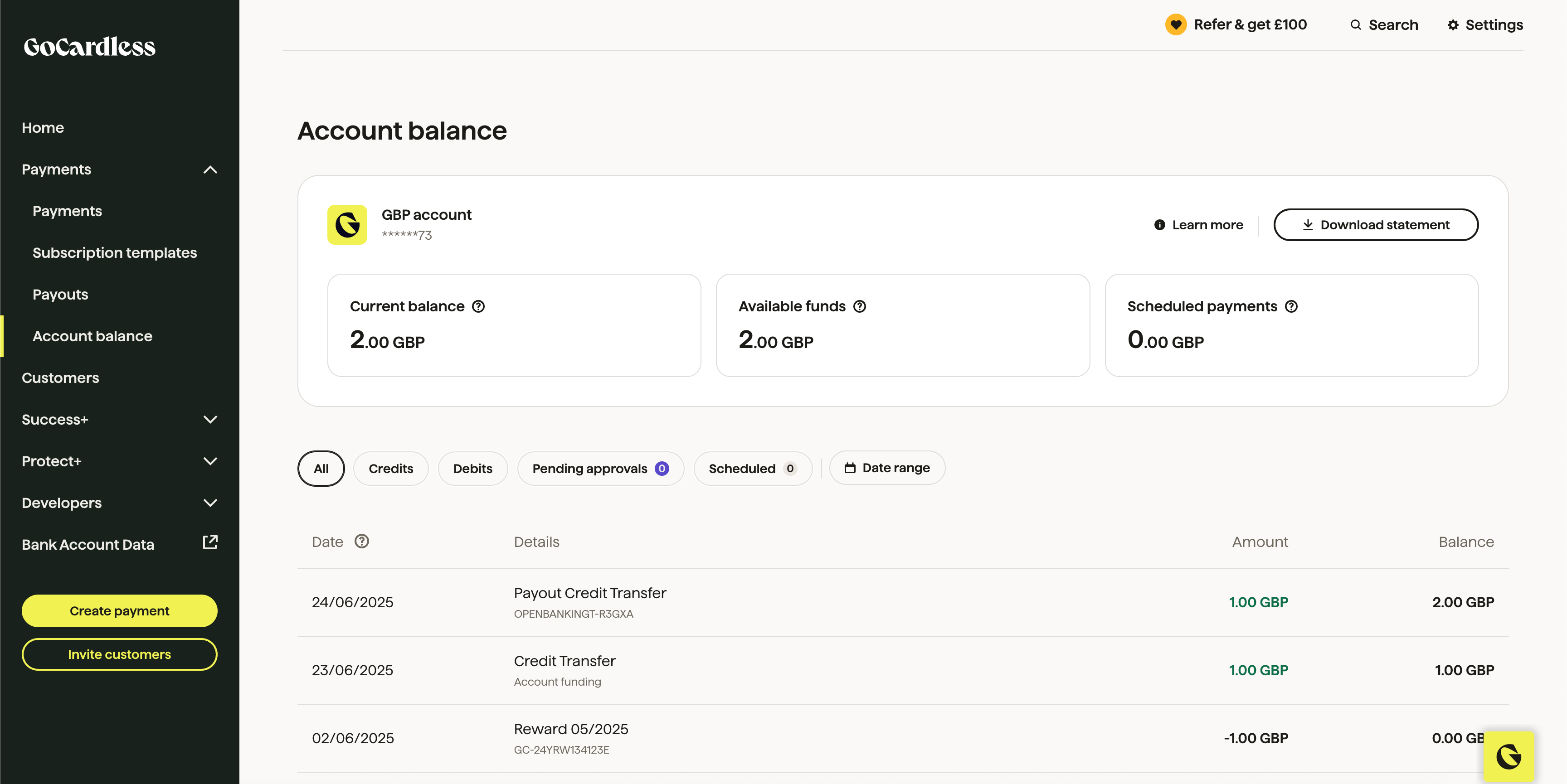This screenshot has height=784, width=1567.
Task: Expand the Success+ sidebar section
Action: click(x=210, y=420)
